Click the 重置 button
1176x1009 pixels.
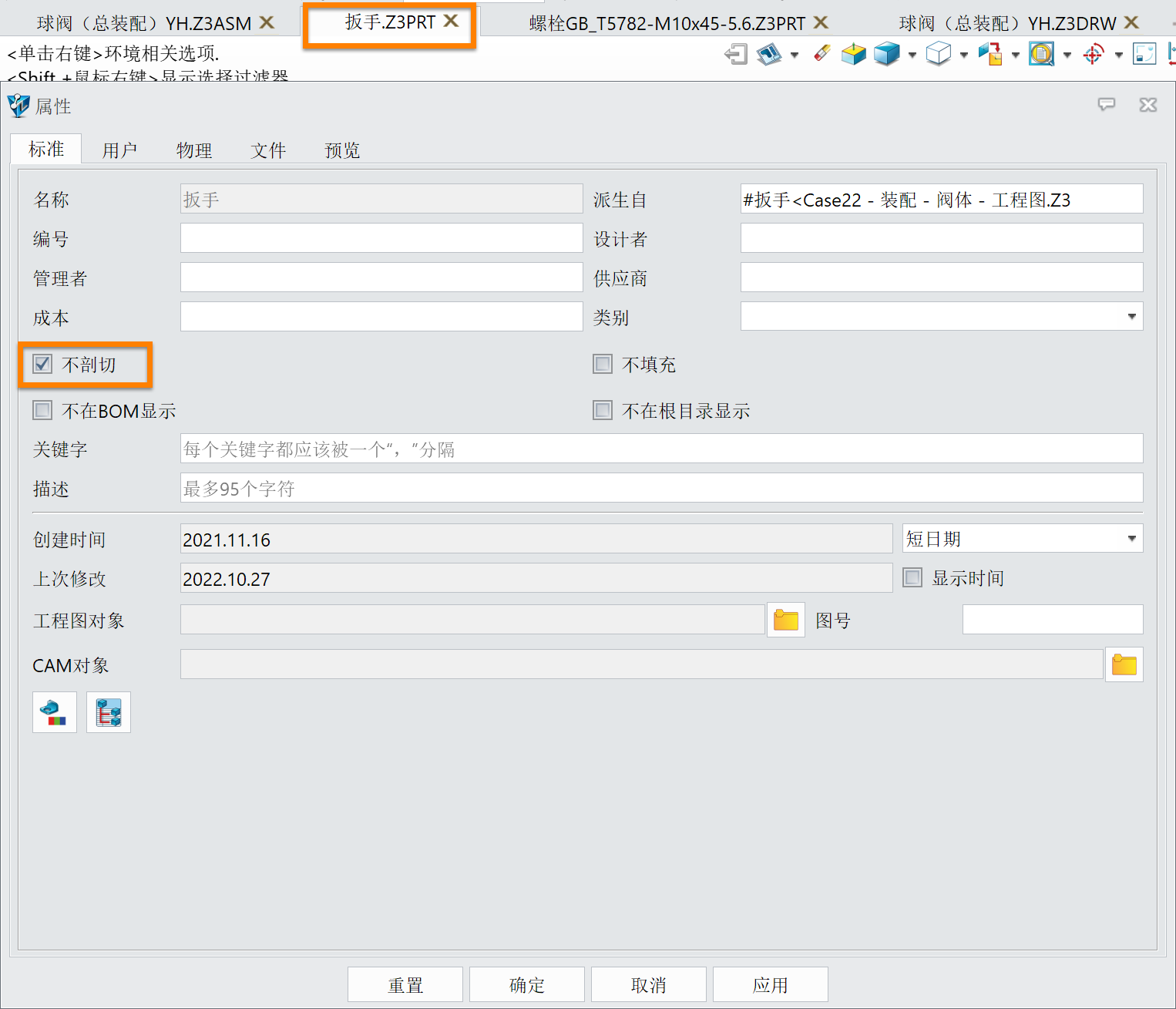[405, 984]
